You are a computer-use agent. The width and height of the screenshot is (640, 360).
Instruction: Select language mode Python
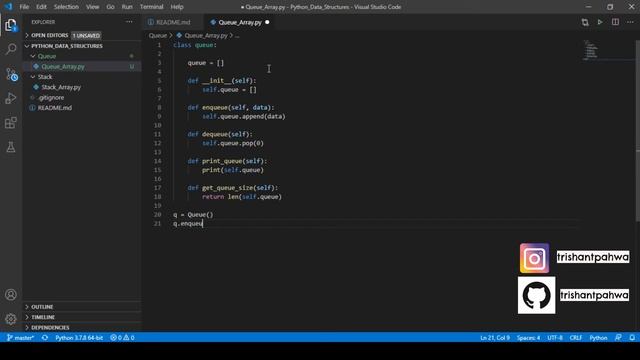click(598, 338)
